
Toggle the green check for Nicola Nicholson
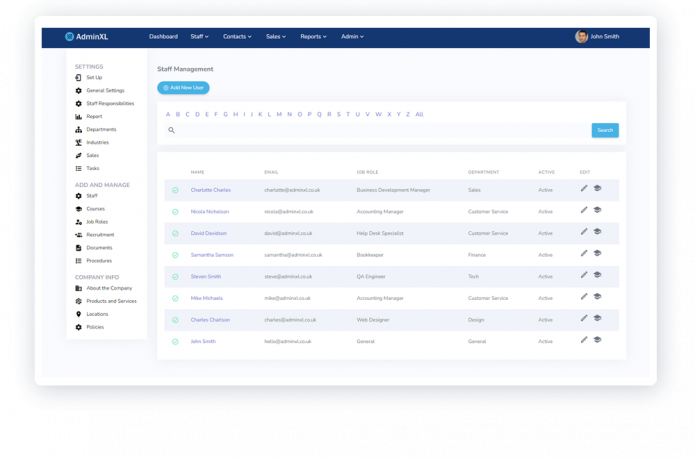pos(176,212)
